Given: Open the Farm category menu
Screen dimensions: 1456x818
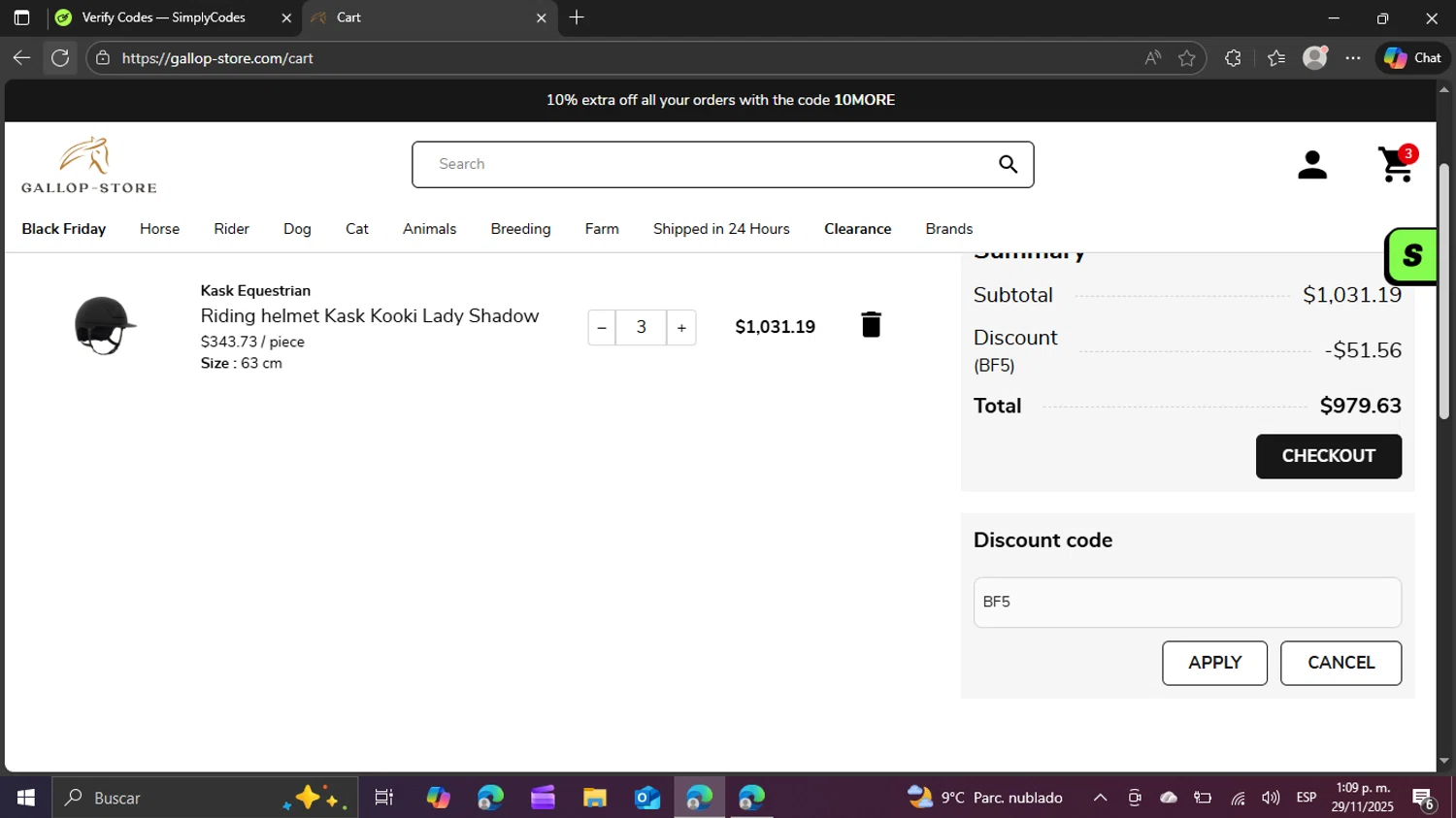Looking at the screenshot, I should [x=602, y=229].
